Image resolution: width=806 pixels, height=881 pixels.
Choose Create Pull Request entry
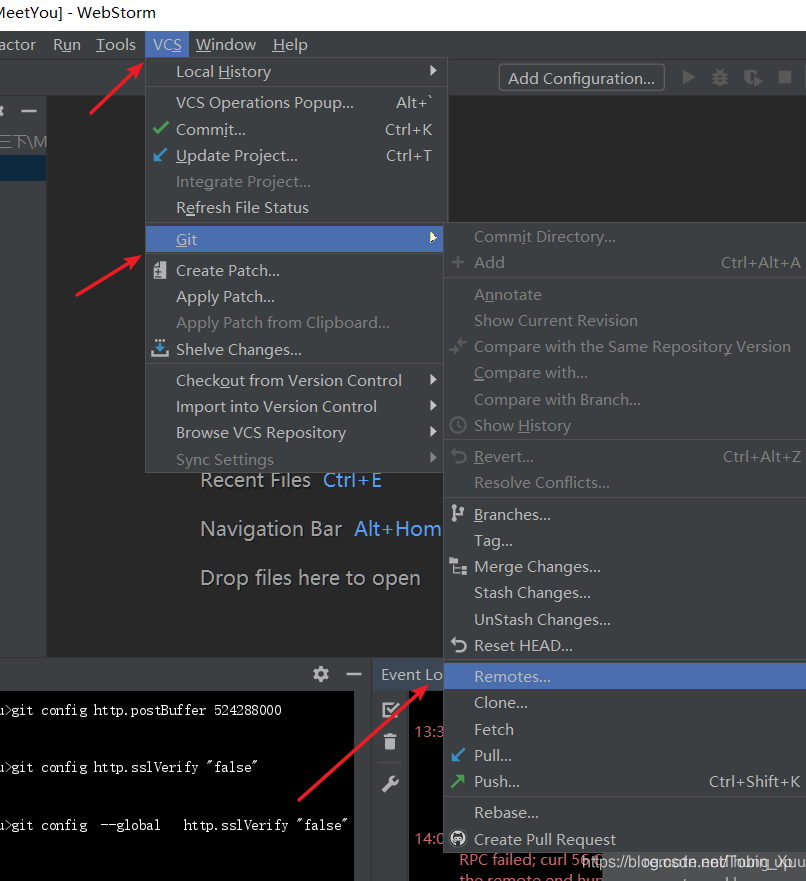click(x=625, y=839)
